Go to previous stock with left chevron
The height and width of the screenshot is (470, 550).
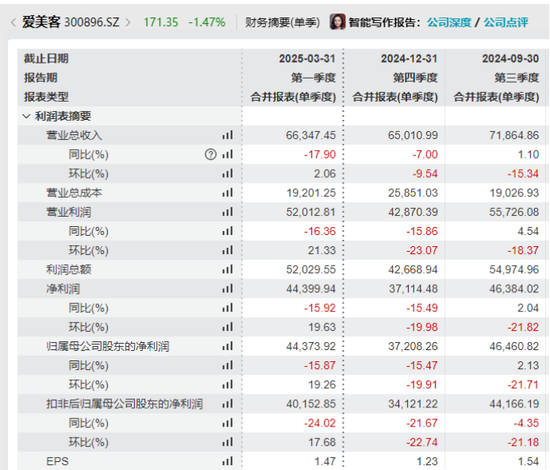pos(13,22)
